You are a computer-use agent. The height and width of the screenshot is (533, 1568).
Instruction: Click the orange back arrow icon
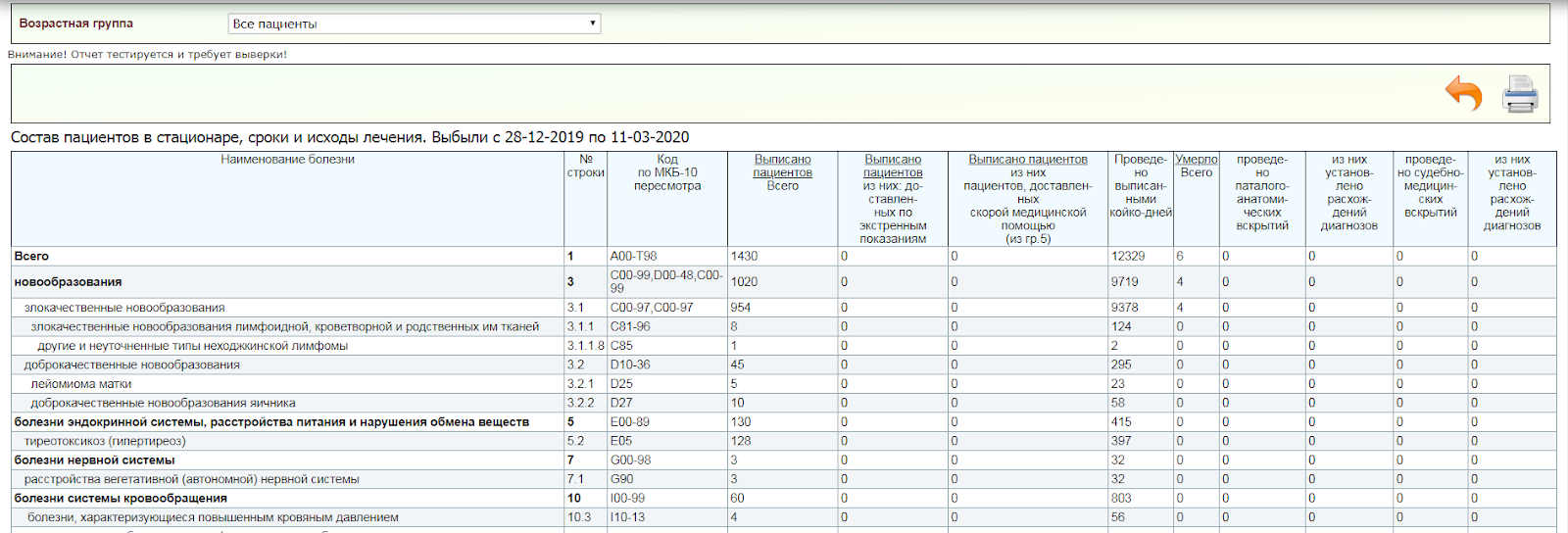coord(1463,94)
